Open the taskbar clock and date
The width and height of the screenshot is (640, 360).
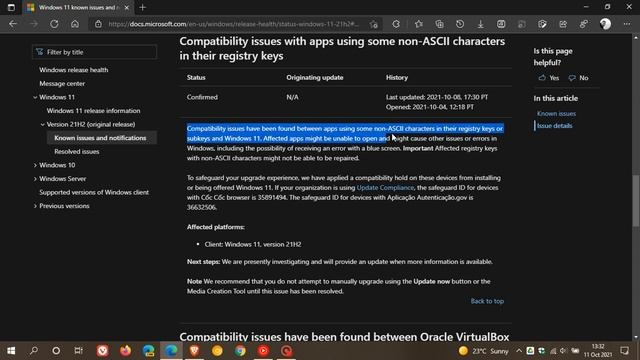(x=598, y=351)
